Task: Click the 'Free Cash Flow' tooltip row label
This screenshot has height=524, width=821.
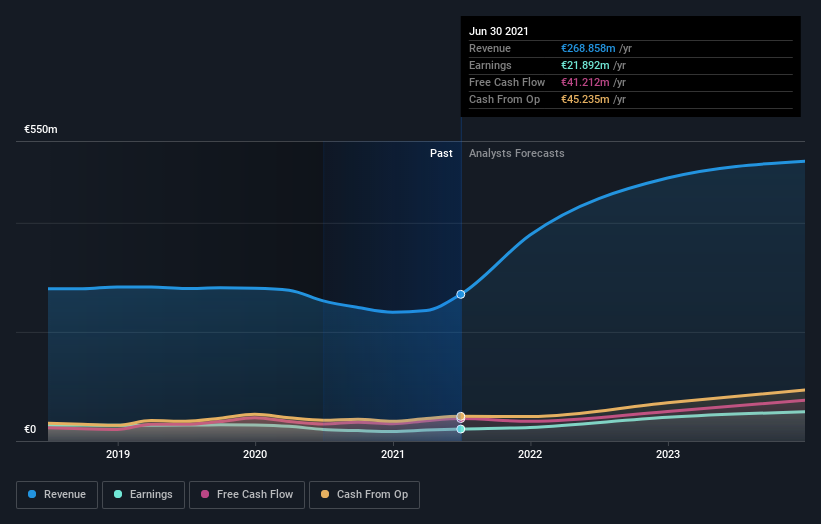Action: [507, 82]
